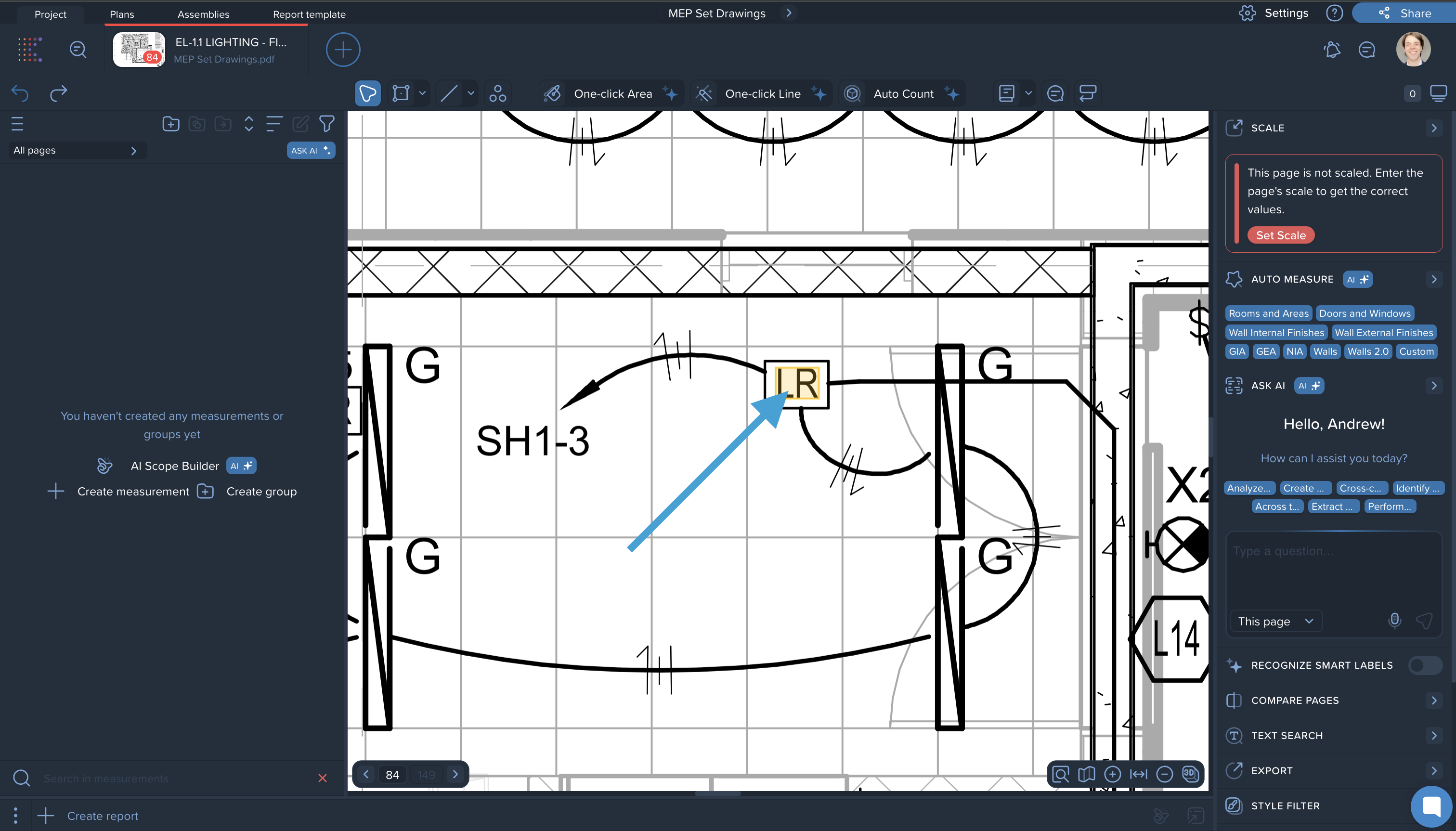Expand the Compare Pages section
1456x831 pixels.
point(1433,701)
